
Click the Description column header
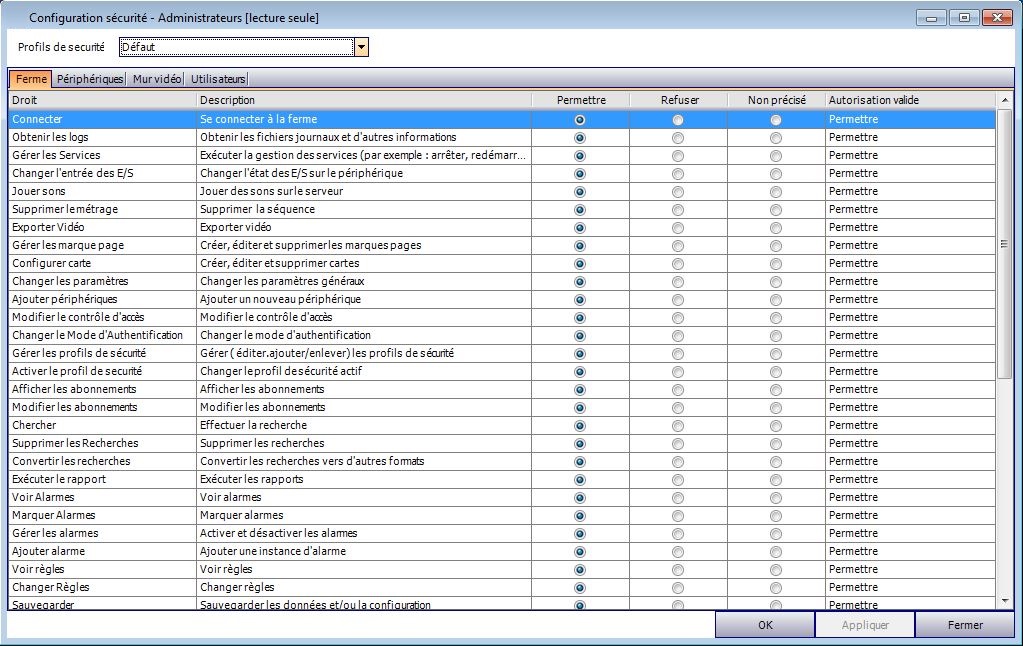click(364, 100)
